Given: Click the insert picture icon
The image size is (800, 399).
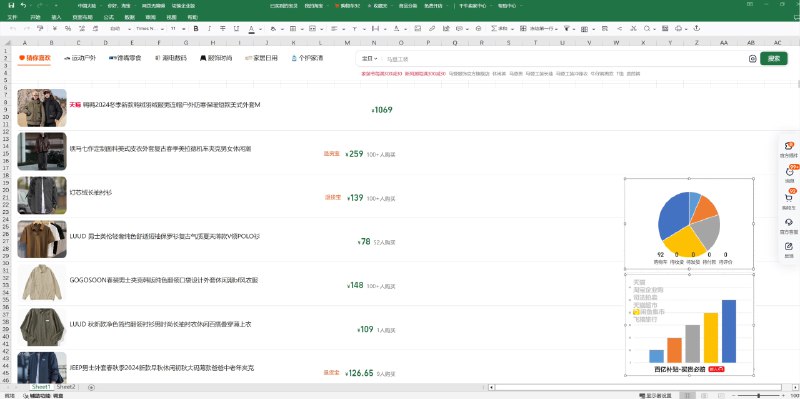Looking at the screenshot, I should (x=418, y=29).
